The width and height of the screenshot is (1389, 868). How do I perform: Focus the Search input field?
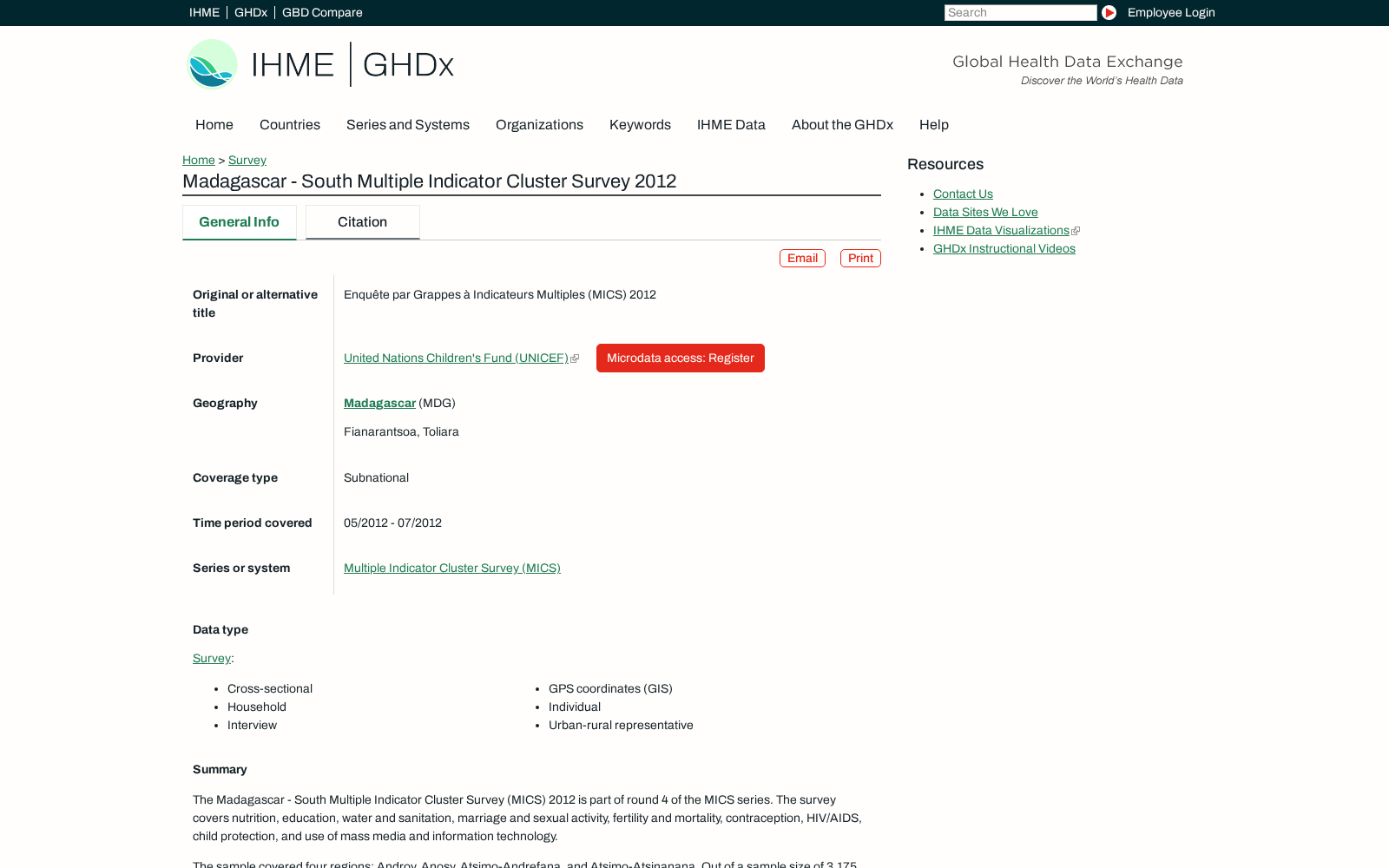coord(1021,12)
